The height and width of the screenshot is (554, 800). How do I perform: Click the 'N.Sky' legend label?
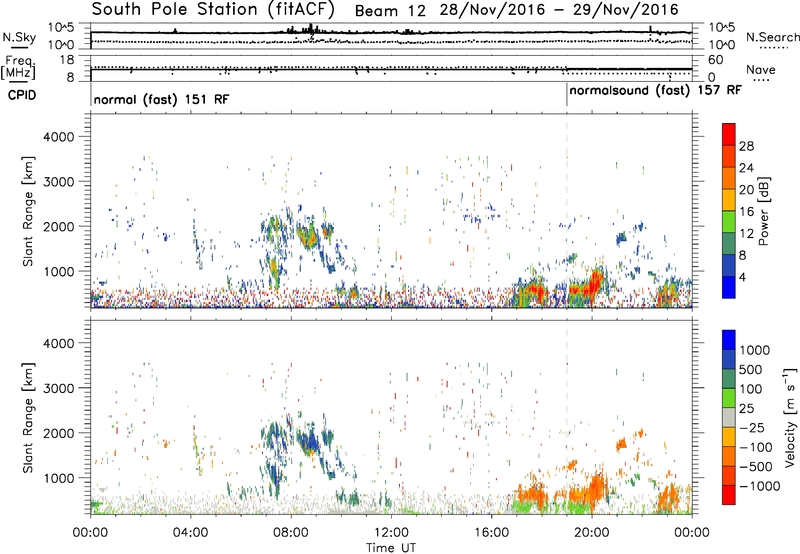[19, 37]
